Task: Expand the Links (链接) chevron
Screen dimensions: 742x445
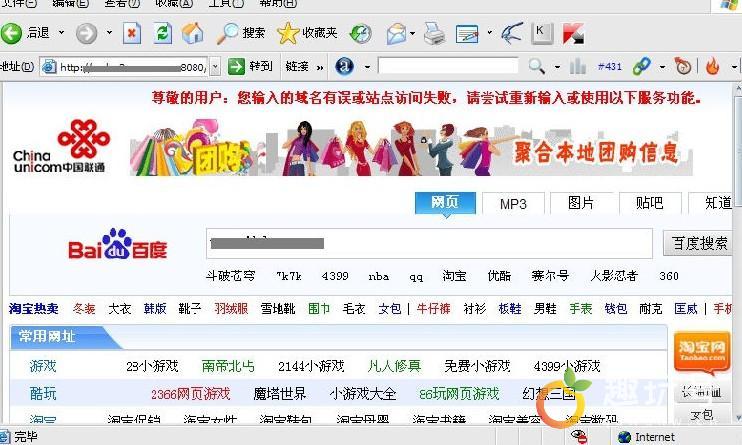Action: click(320, 68)
